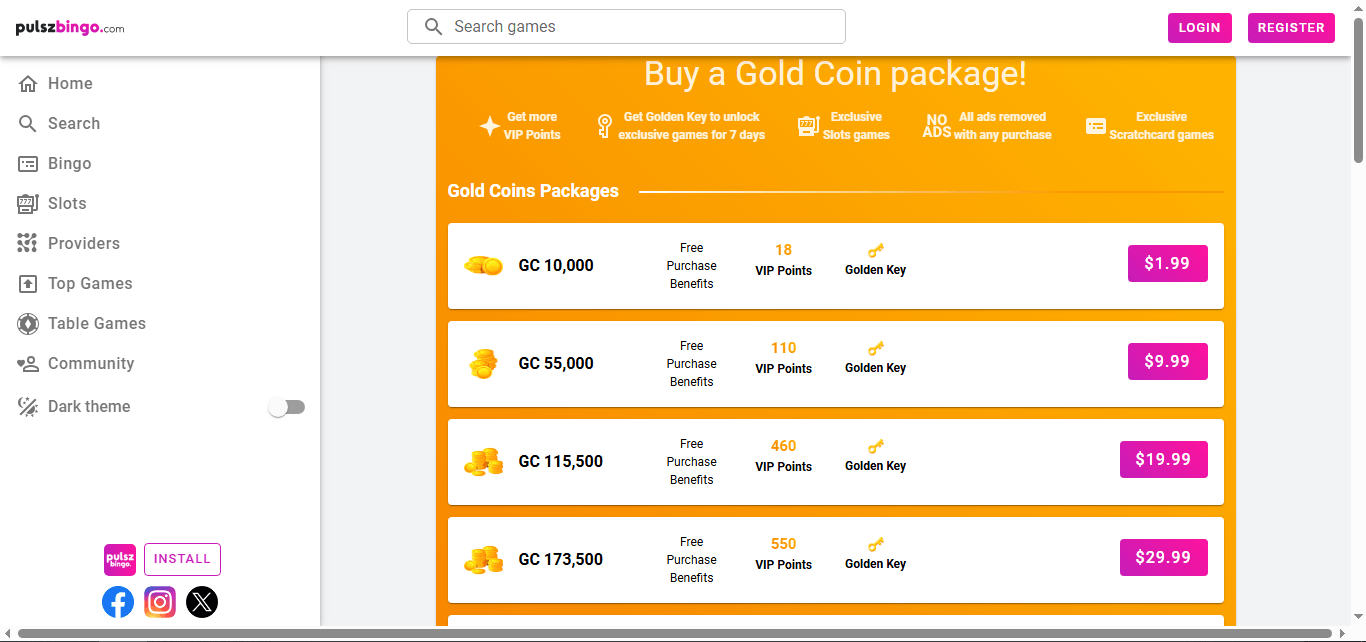Click the GC 115,500 label

tap(561, 462)
